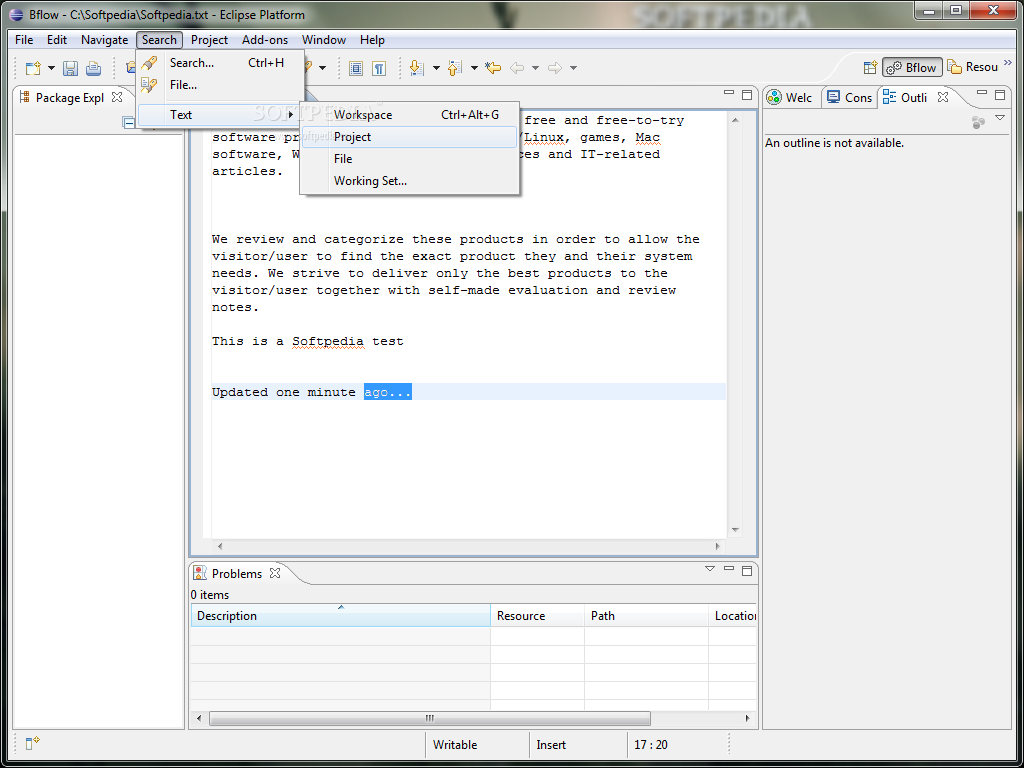This screenshot has height=768, width=1024.
Task: Click the New wizard toolbar icon
Action: [x=33, y=68]
